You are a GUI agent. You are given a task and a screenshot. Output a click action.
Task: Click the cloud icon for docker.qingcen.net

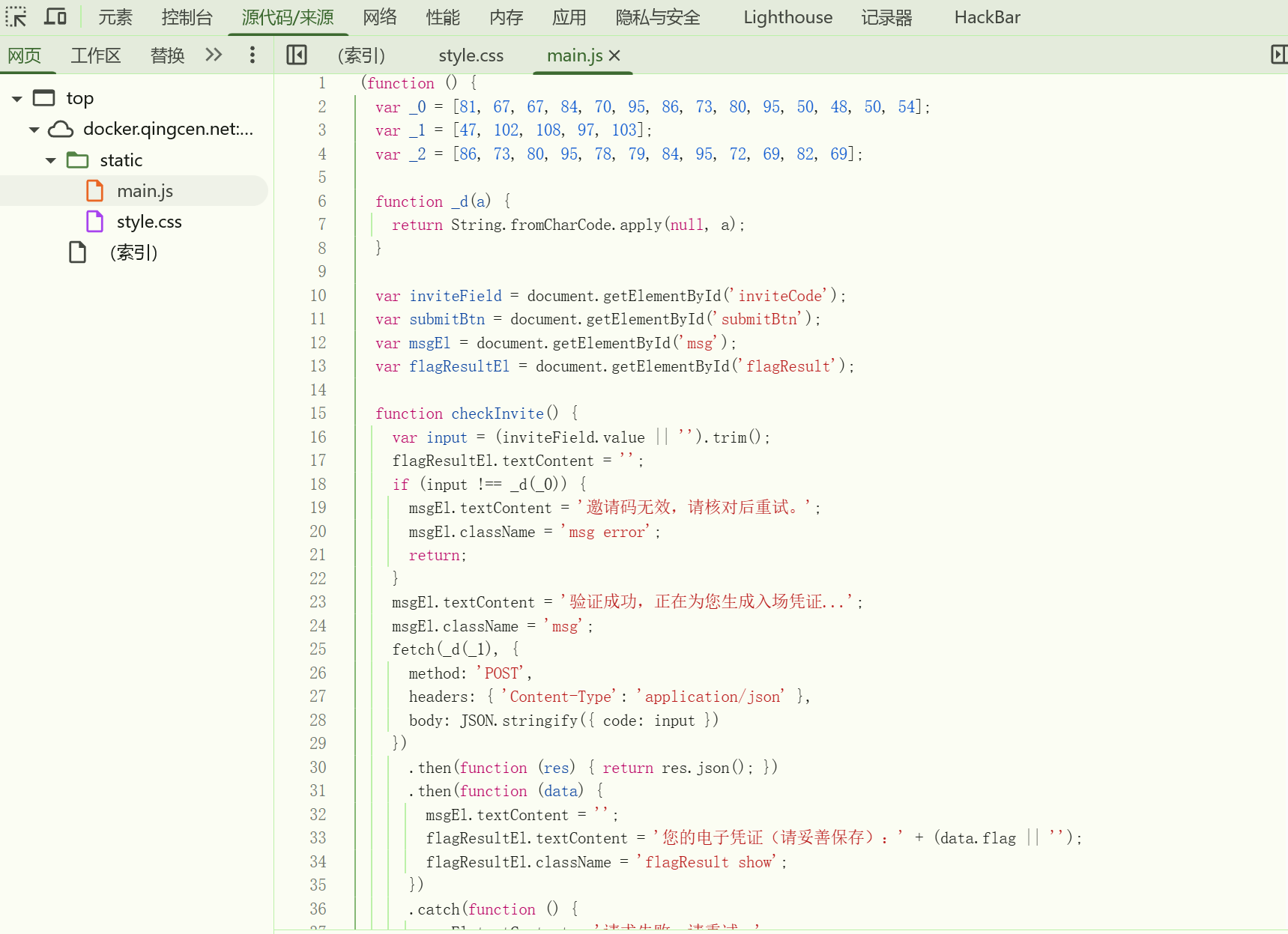tap(61, 130)
